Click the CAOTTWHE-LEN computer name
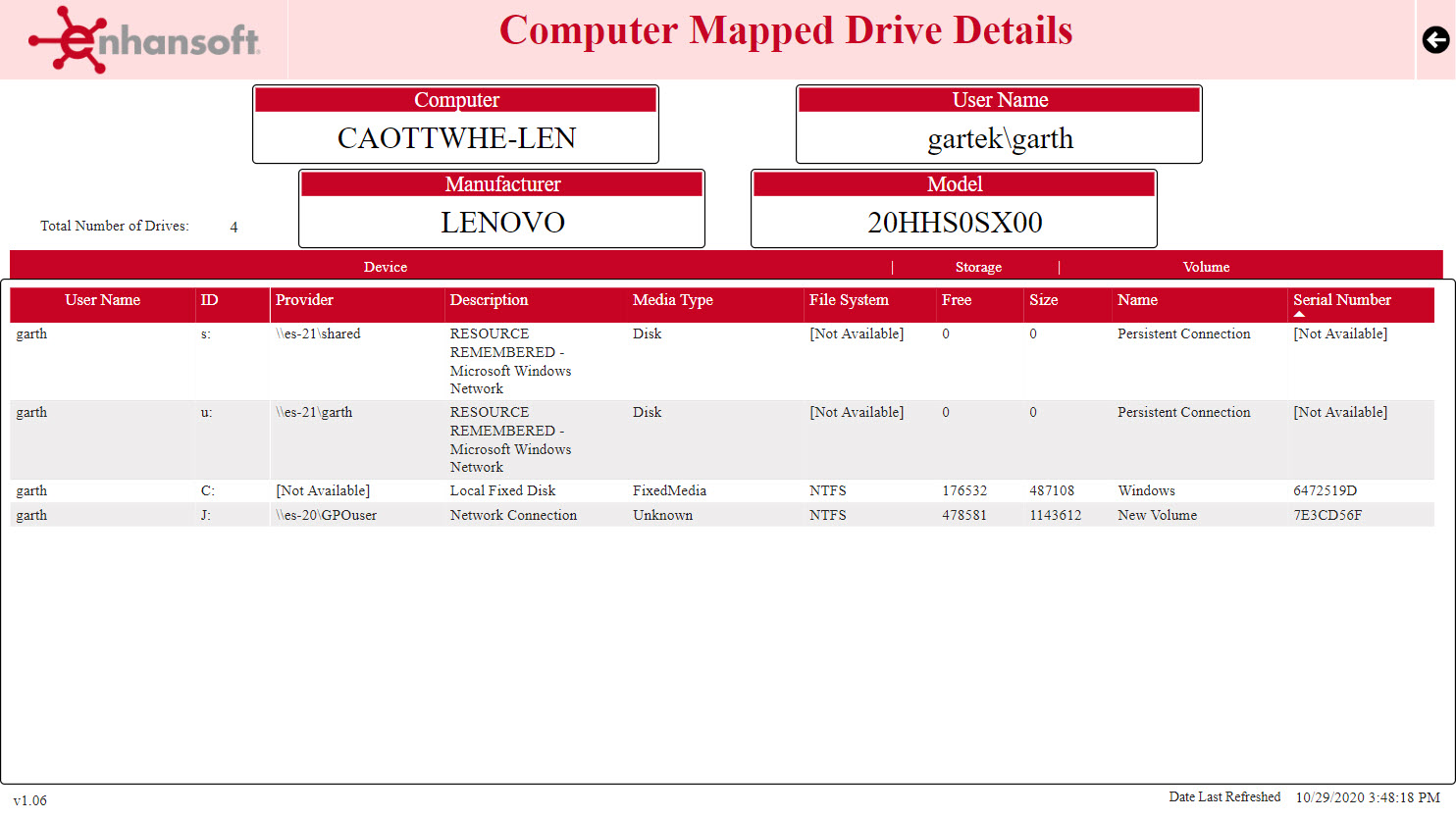 pyautogui.click(x=456, y=138)
